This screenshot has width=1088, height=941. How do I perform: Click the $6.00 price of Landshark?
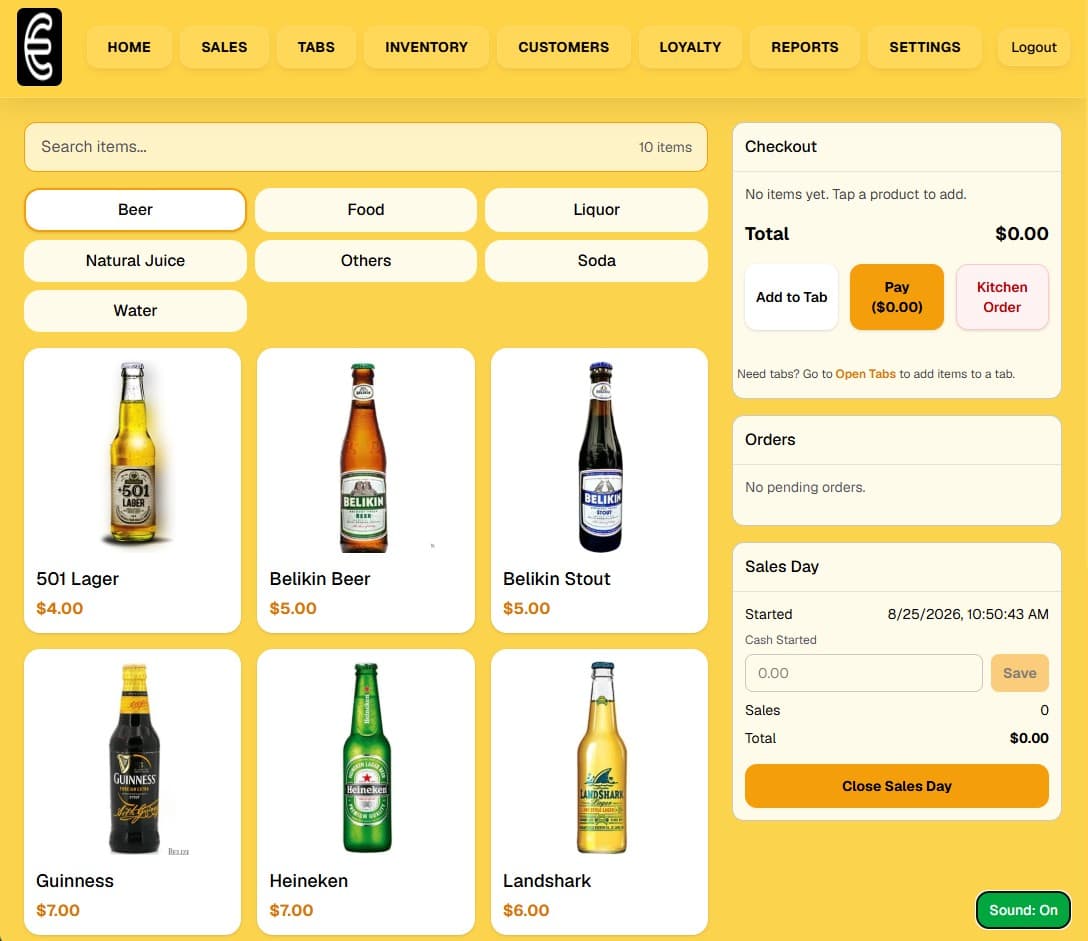click(526, 910)
